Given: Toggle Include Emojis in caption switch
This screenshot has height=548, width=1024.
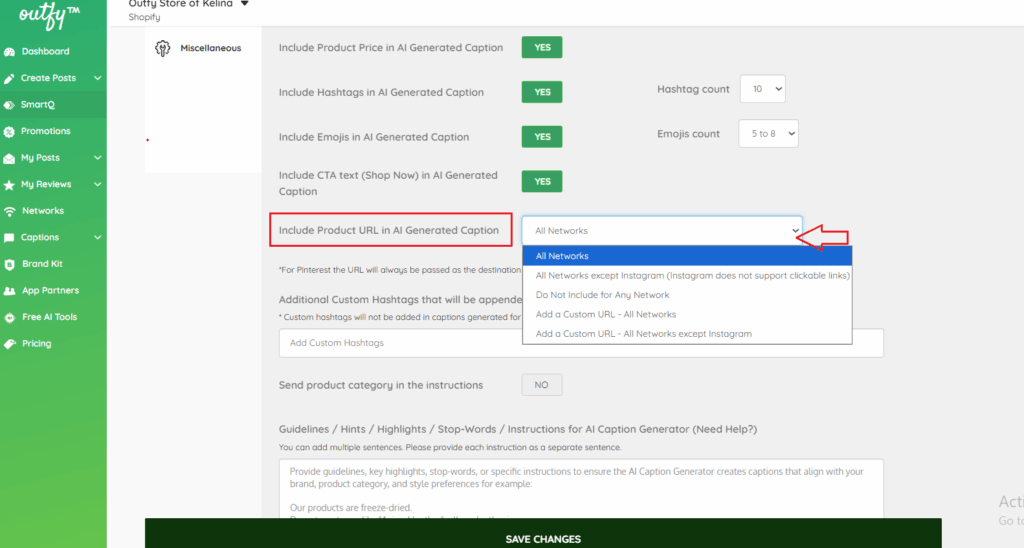Looking at the screenshot, I should coord(542,137).
